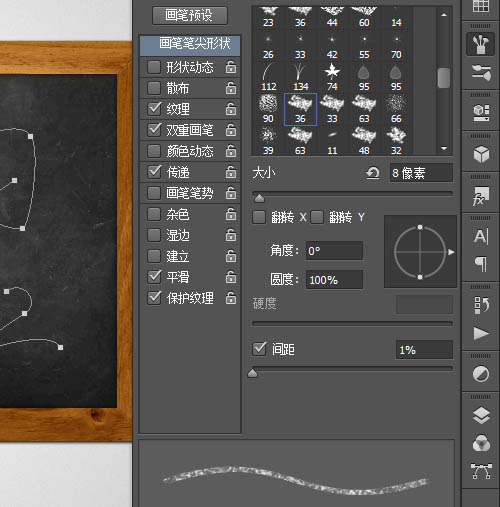Open the 传递 settings label
500x507 pixels.
tap(178, 172)
